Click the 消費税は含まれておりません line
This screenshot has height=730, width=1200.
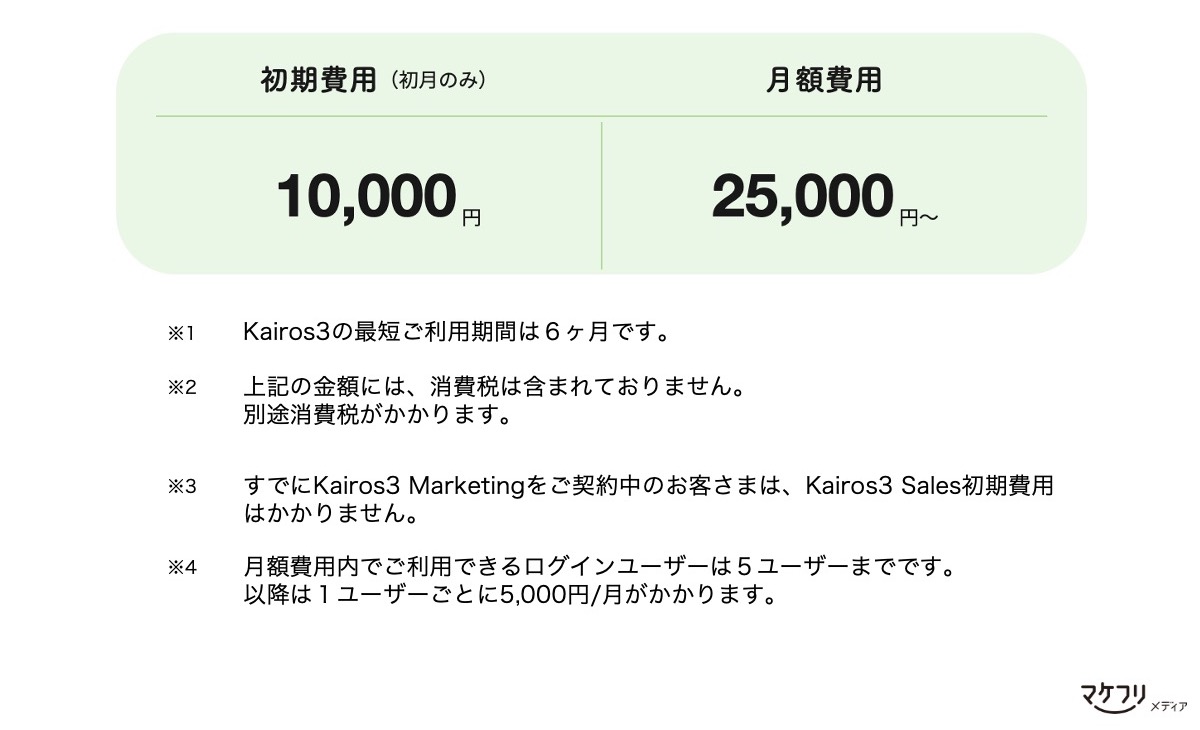495,385
